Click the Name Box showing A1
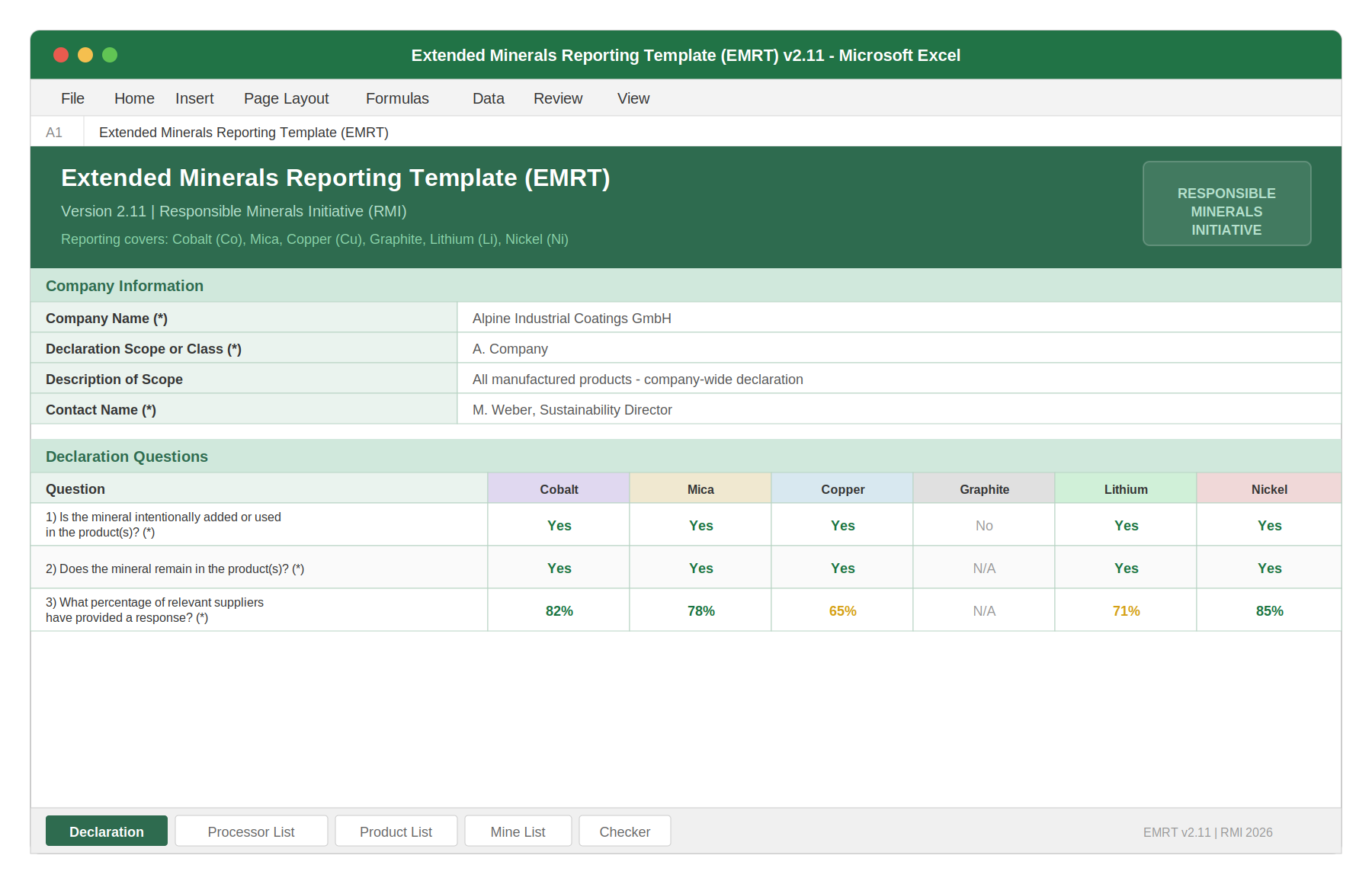 (56, 131)
